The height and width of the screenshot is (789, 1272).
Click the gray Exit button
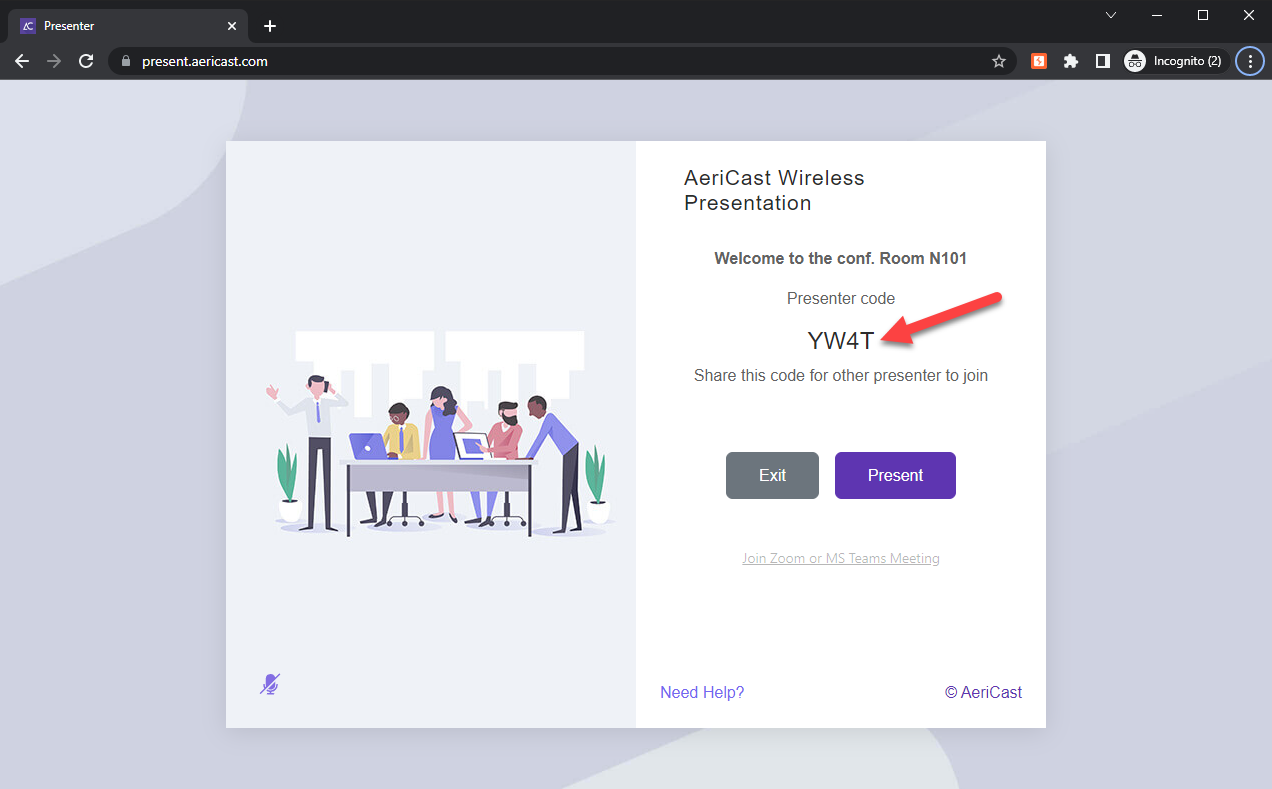pyautogui.click(x=772, y=475)
